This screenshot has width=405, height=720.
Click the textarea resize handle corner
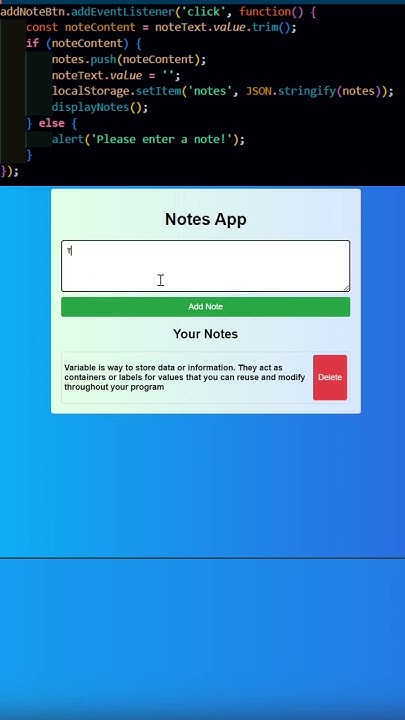[346, 287]
